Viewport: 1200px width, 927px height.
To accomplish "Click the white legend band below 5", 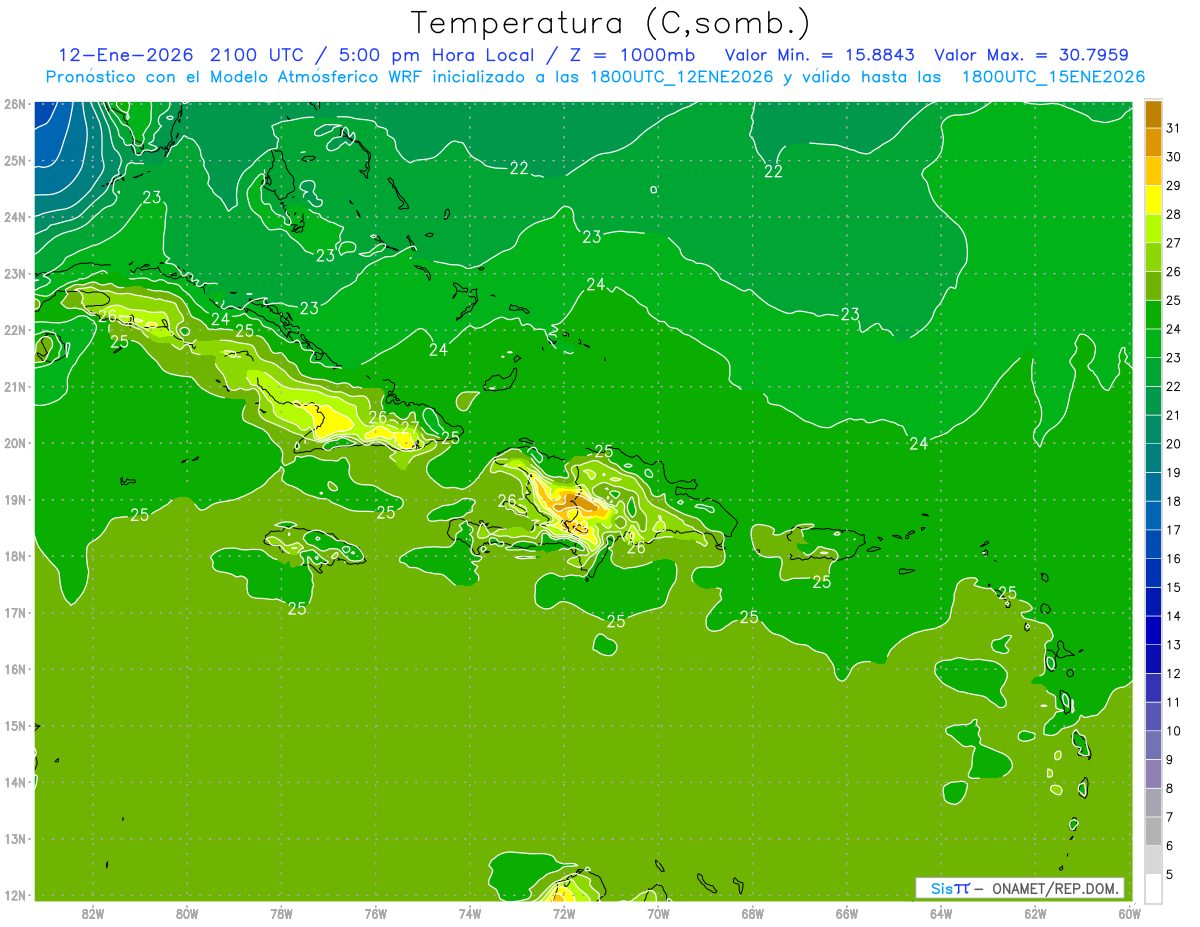I will (x=1153, y=888).
